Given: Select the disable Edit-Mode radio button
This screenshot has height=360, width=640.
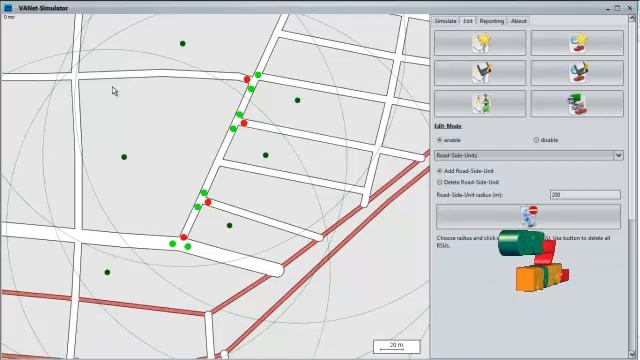Looking at the screenshot, I should point(536,140).
